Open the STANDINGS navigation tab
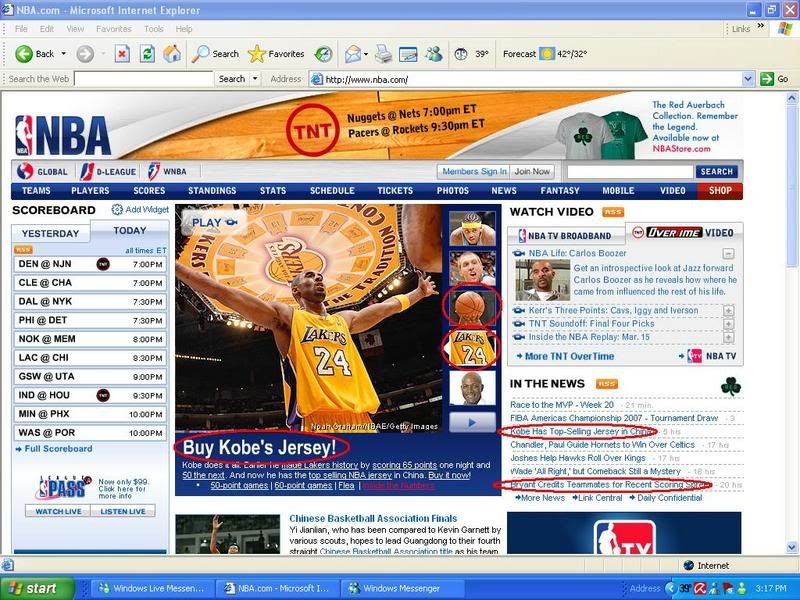Viewport: 800px width, 600px height. point(212,191)
